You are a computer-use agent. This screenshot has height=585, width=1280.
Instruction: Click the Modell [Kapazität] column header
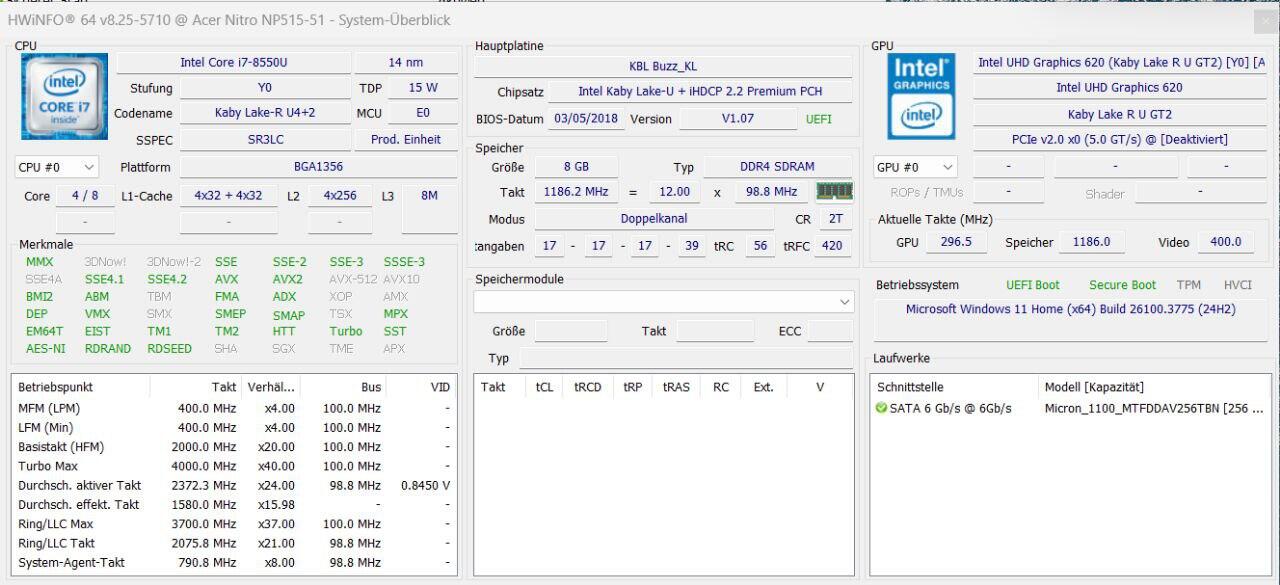pos(1094,387)
